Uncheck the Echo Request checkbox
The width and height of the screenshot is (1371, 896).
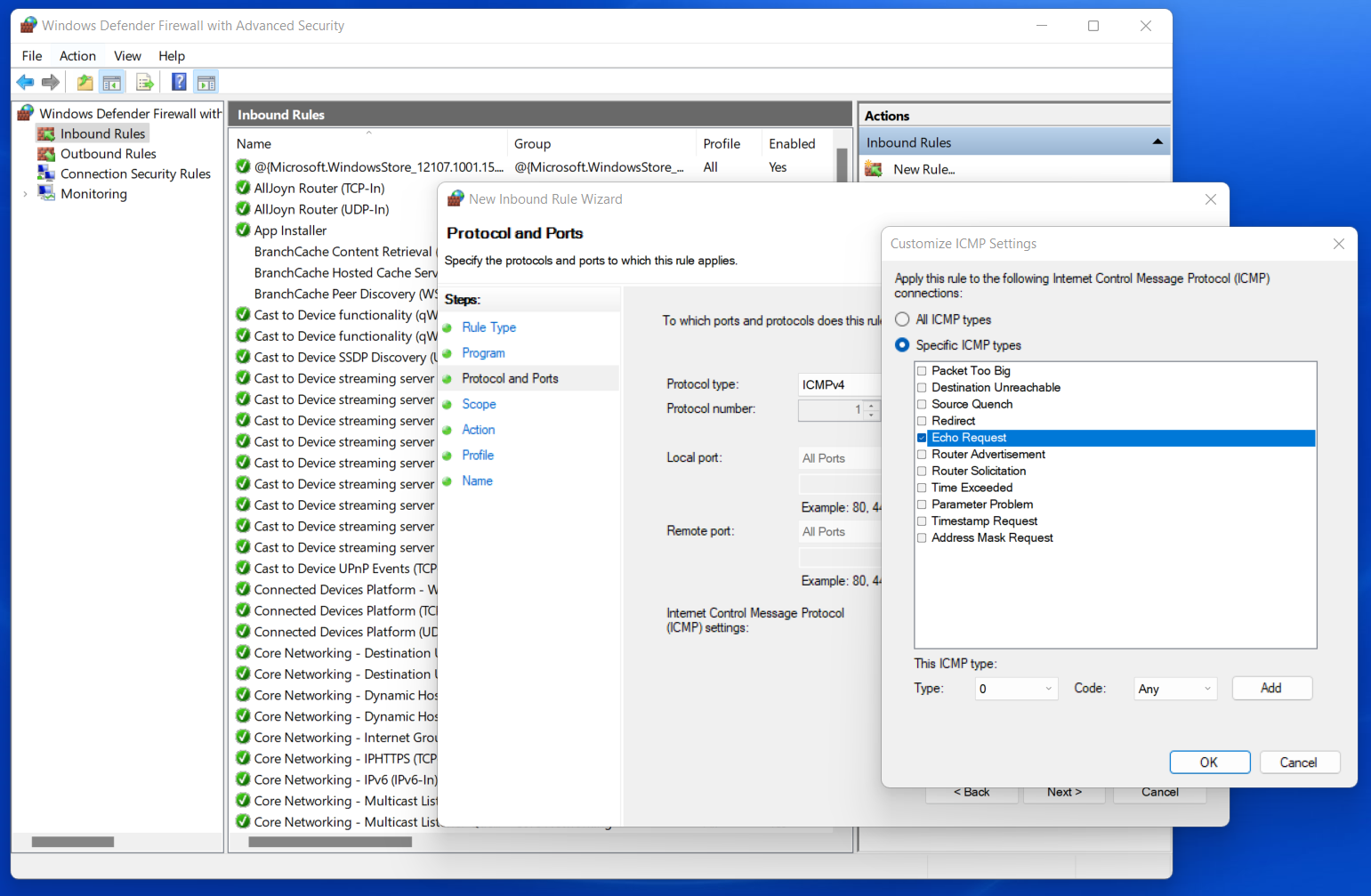922,438
